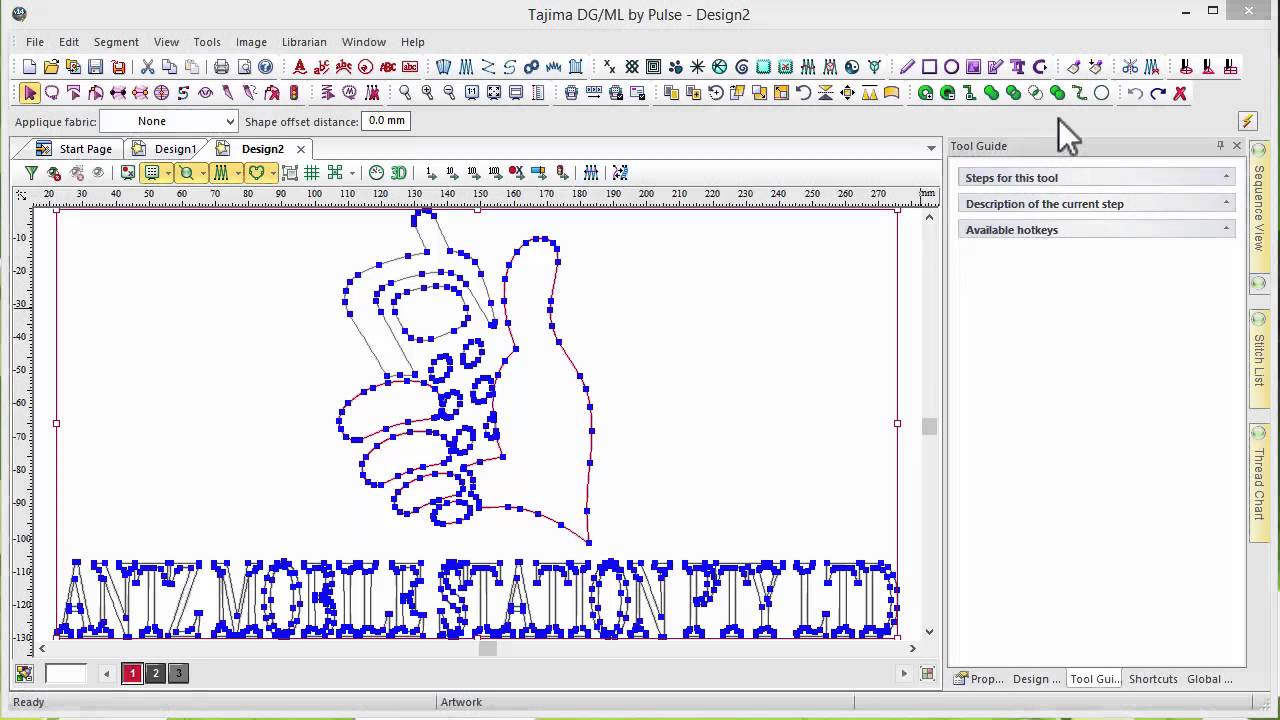Toggle the eye visibility icon in the view toolbar
Image resolution: width=1280 pixels, height=720 pixels.
click(x=98, y=173)
